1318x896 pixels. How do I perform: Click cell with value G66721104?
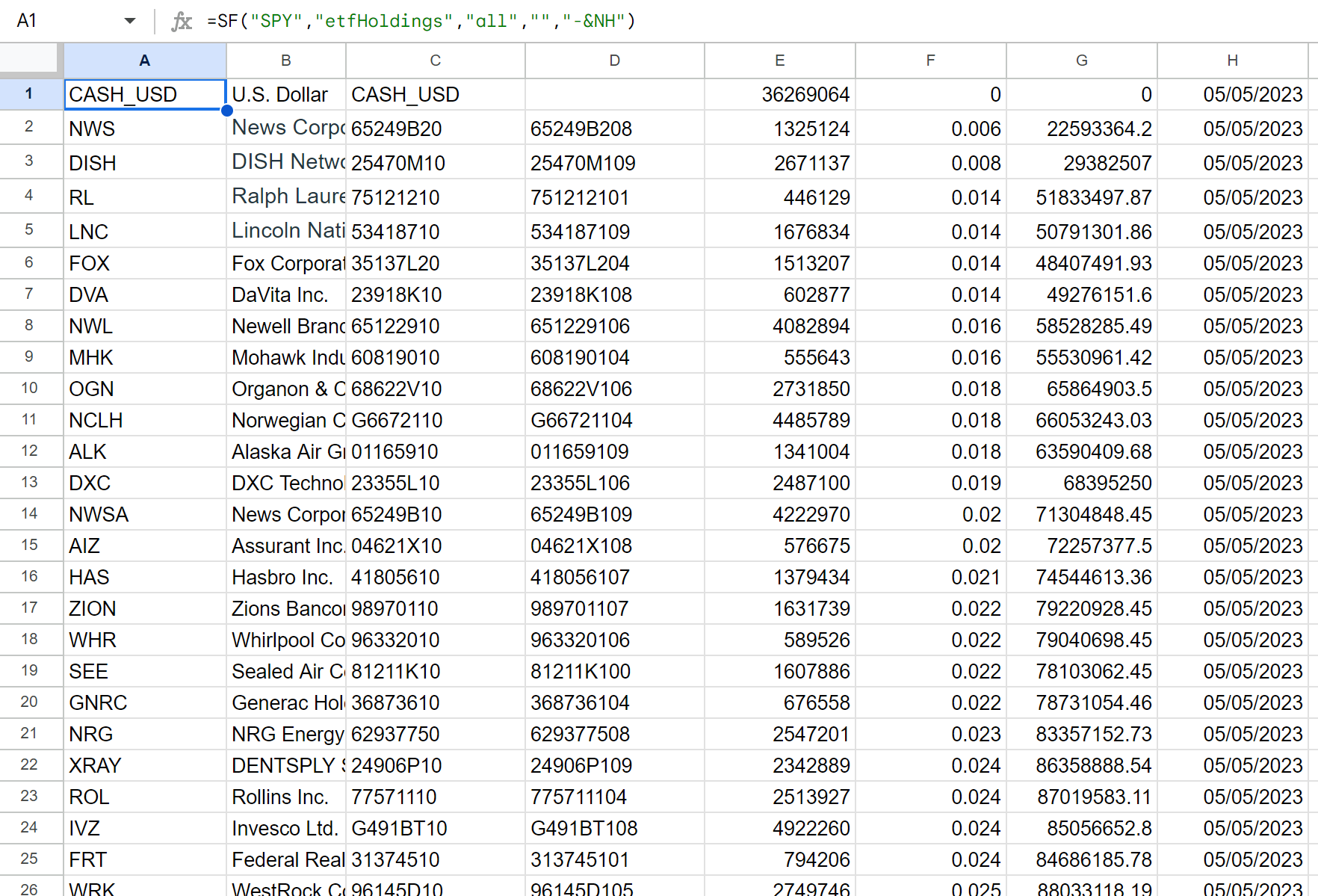click(x=615, y=420)
